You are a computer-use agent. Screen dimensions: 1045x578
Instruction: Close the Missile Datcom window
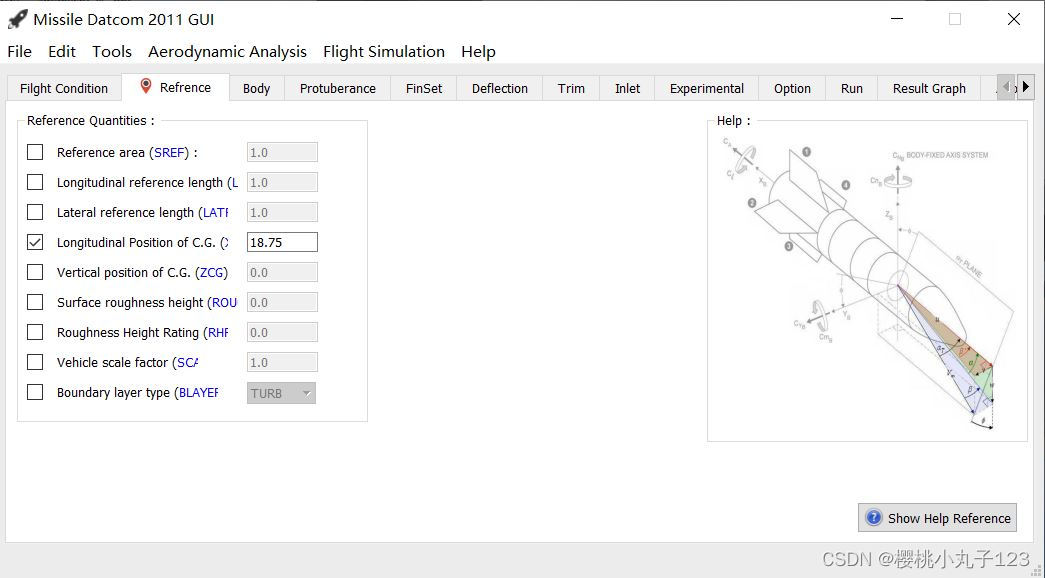1014,19
